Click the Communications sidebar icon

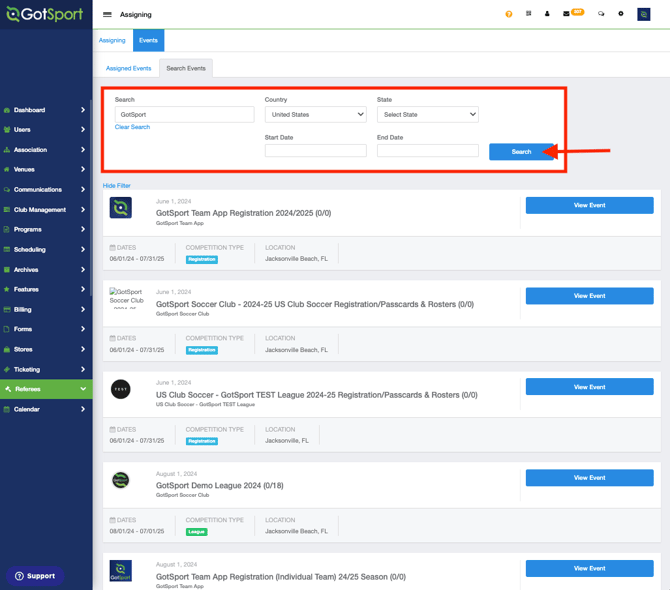pyautogui.click(x=7, y=190)
